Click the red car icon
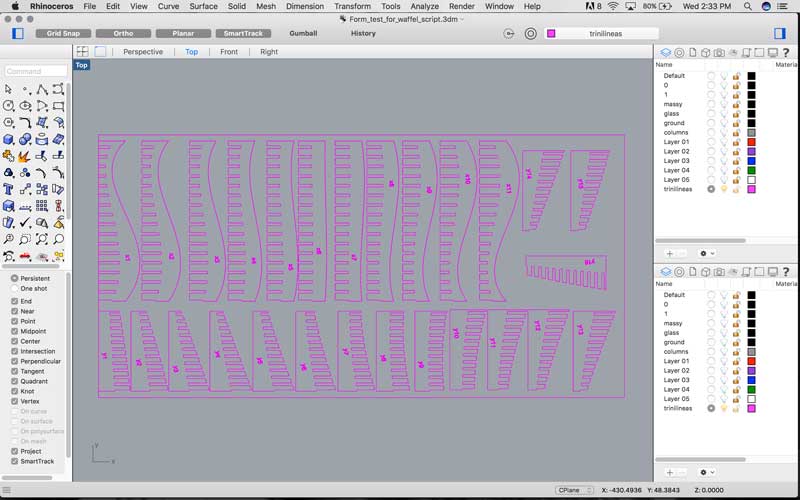Viewport: 800px width, 500px height. click(25, 256)
